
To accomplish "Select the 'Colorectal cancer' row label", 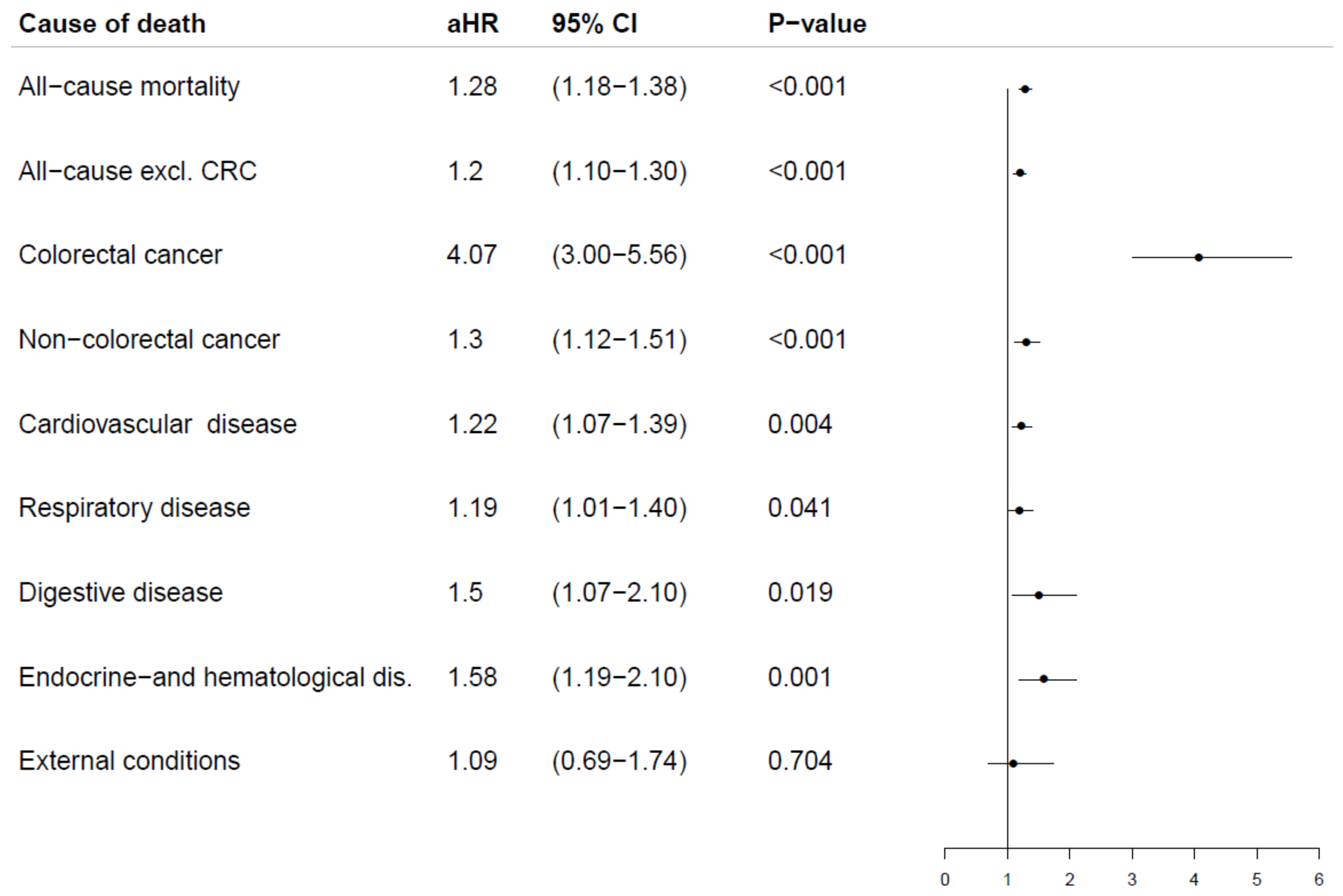I will 120,255.
